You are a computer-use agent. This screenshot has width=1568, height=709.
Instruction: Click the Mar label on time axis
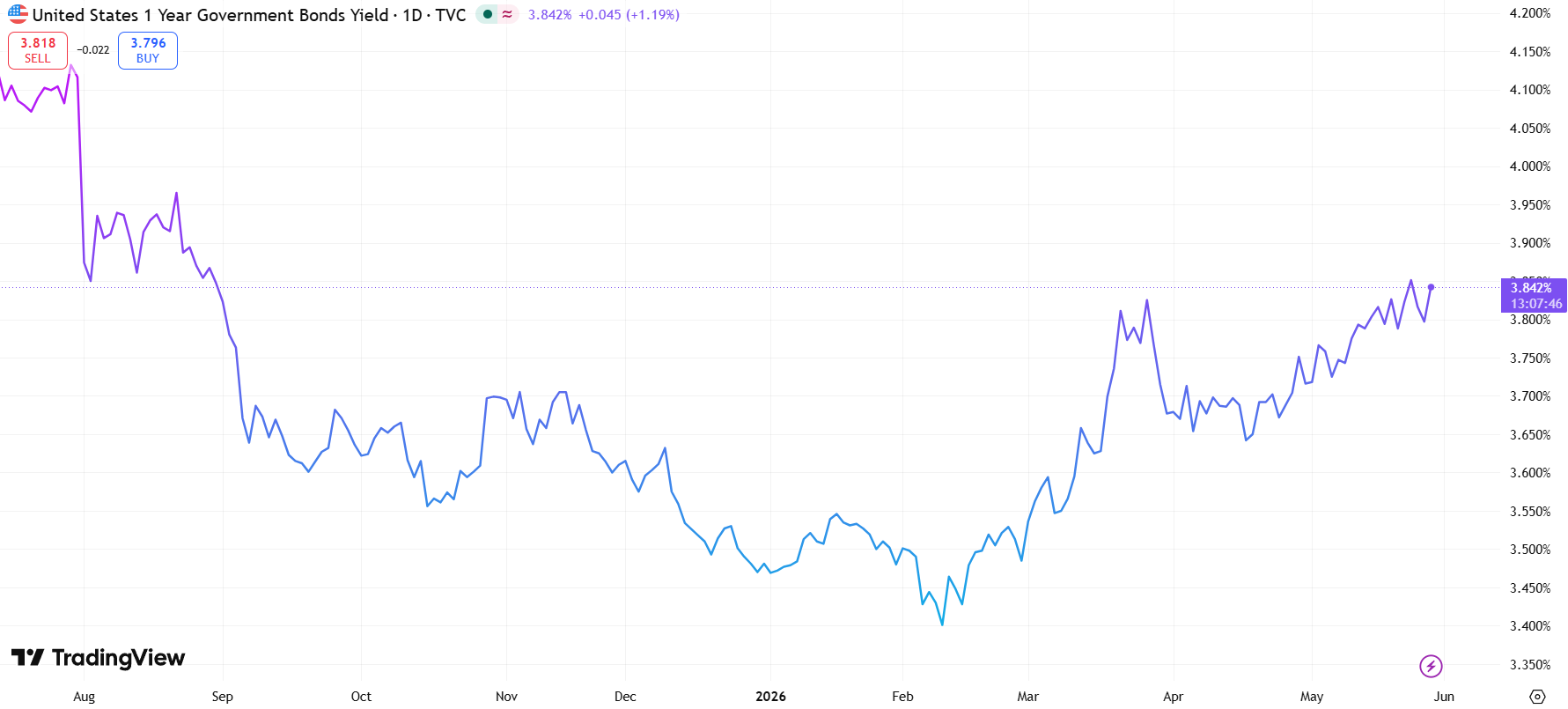click(x=1027, y=697)
